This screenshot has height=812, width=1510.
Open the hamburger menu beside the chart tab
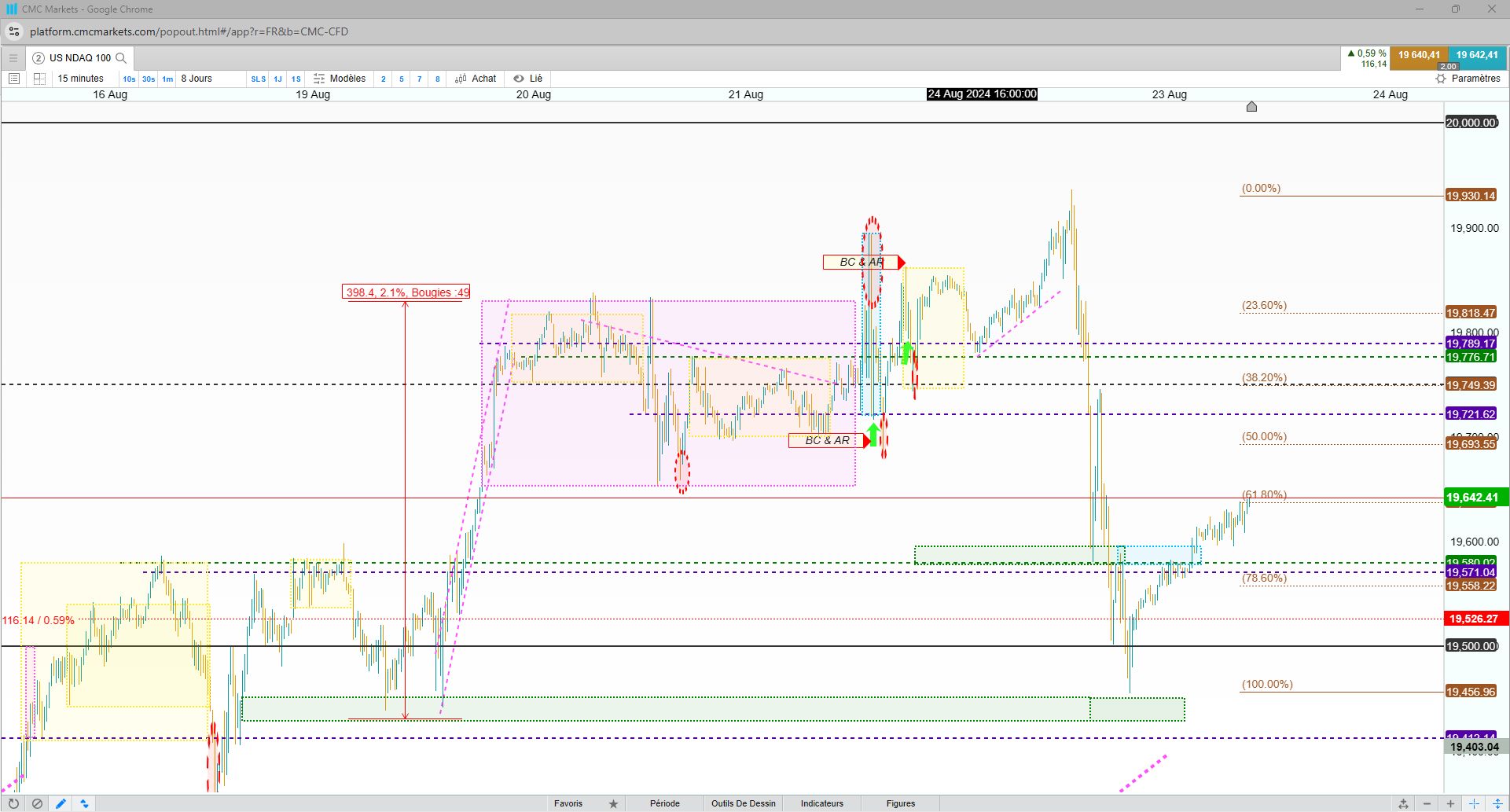coord(13,58)
